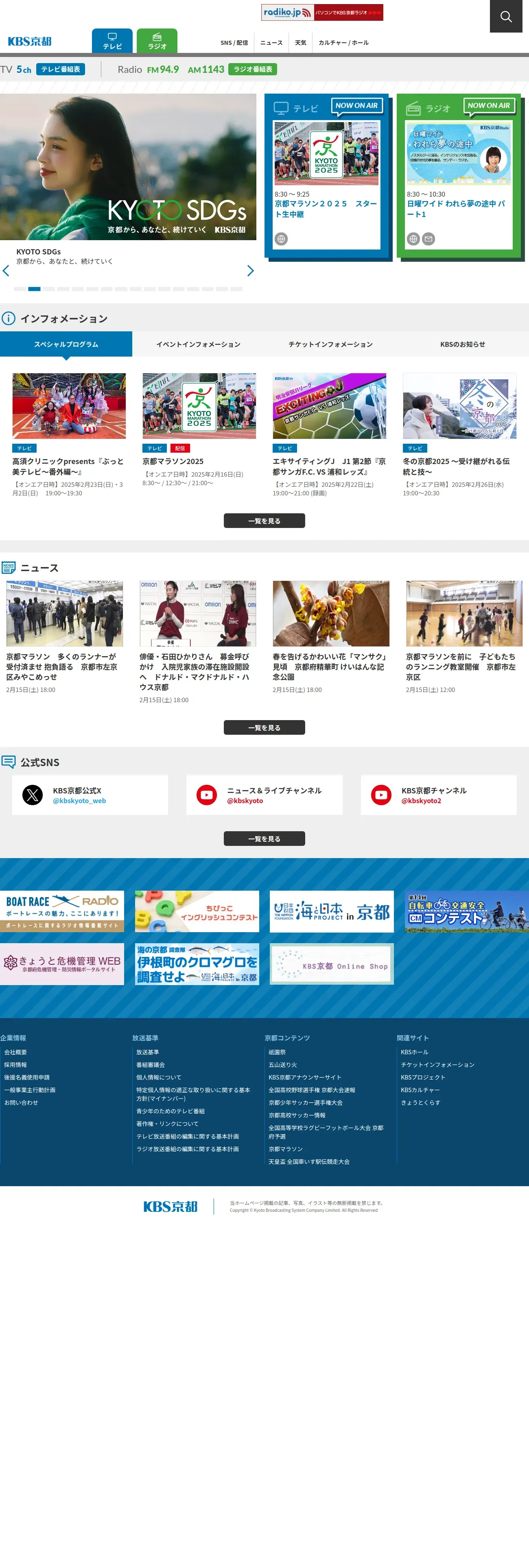Open KBS京都公式X account icon
The width and height of the screenshot is (529, 1568).
click(33, 795)
